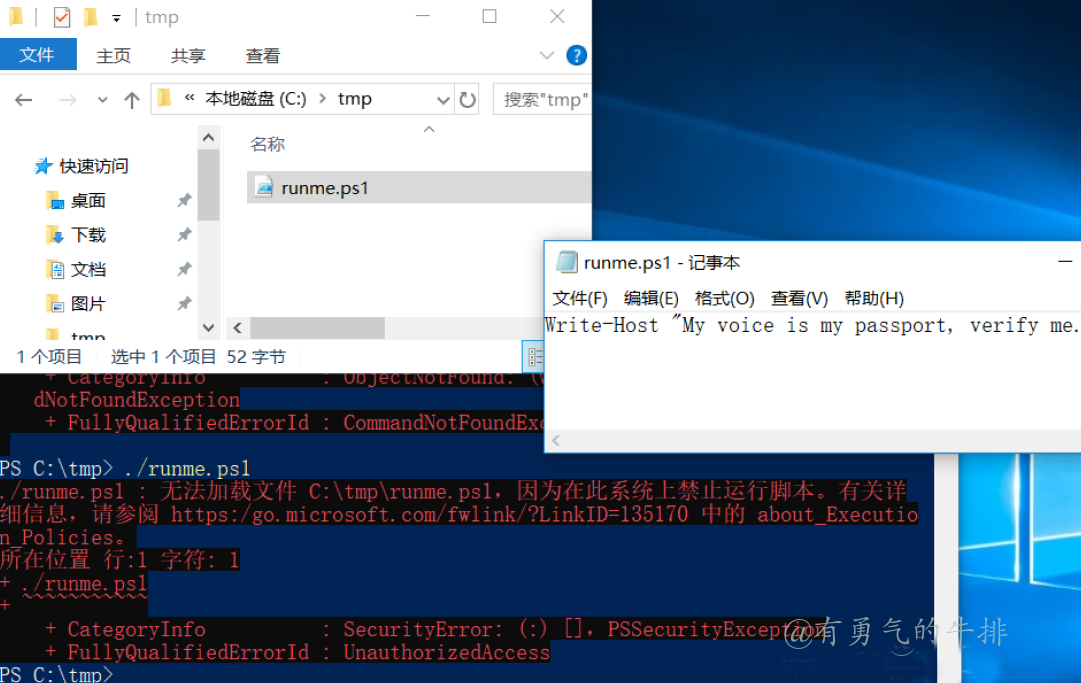This screenshot has width=1081, height=683.
Task: Open the 格式(O) menu in Notepad
Action: point(724,297)
